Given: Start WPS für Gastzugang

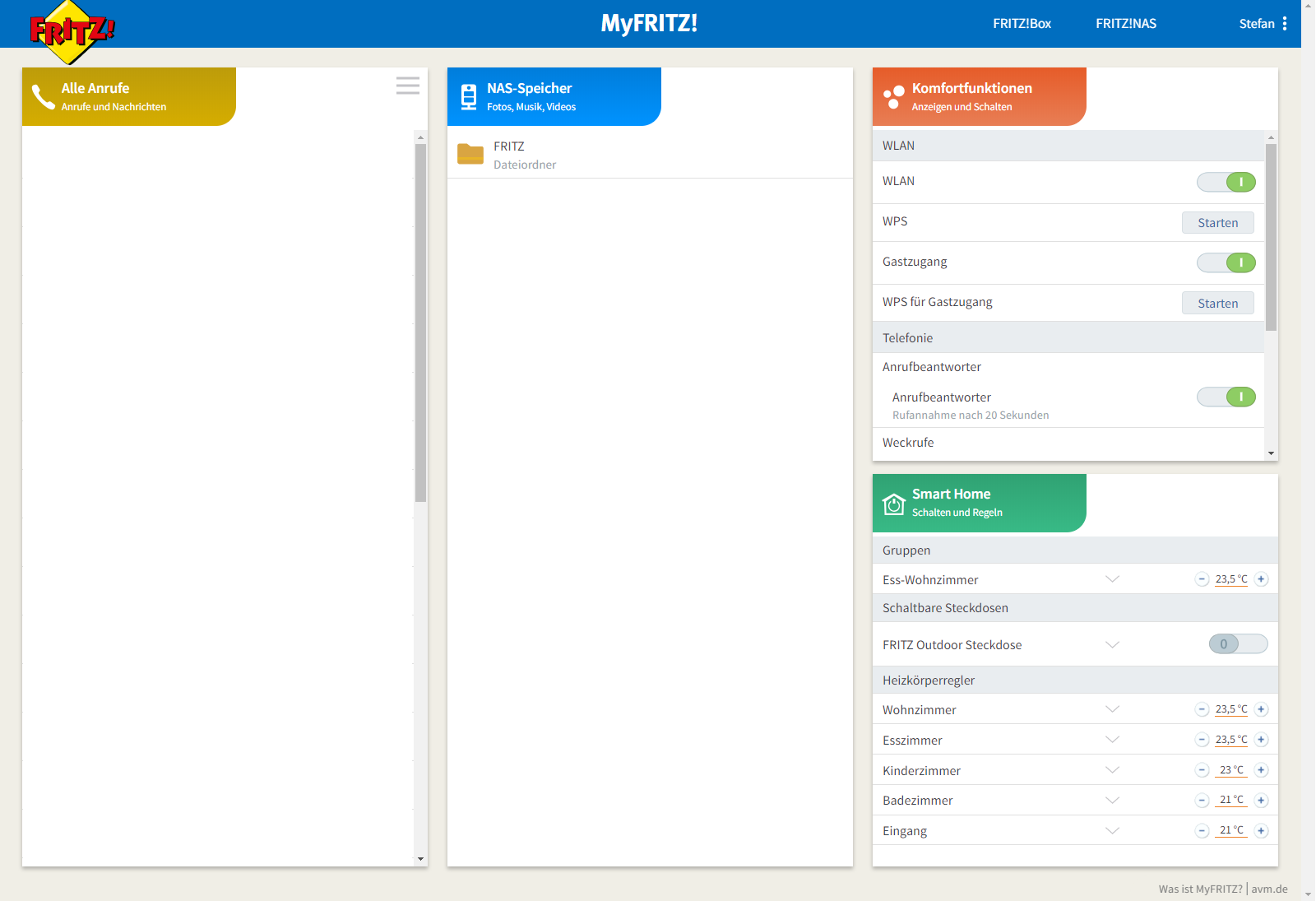Looking at the screenshot, I should pos(1218,304).
